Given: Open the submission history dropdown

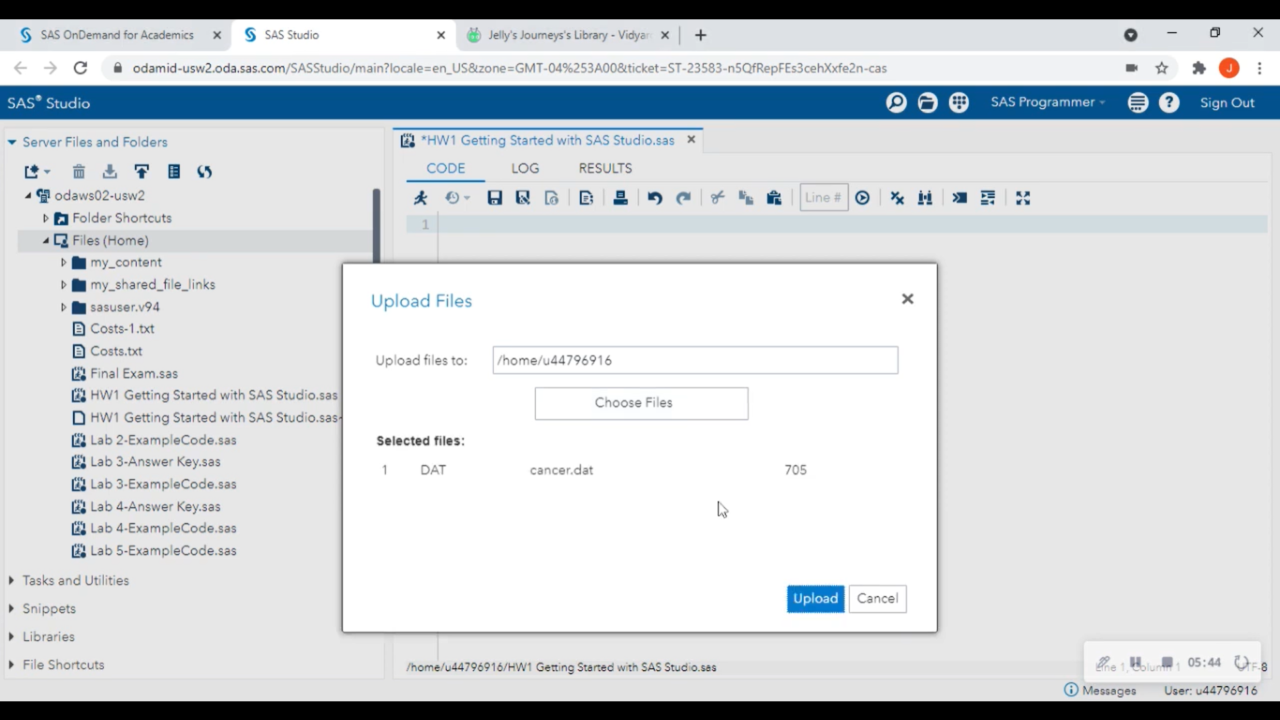Looking at the screenshot, I should [457, 198].
